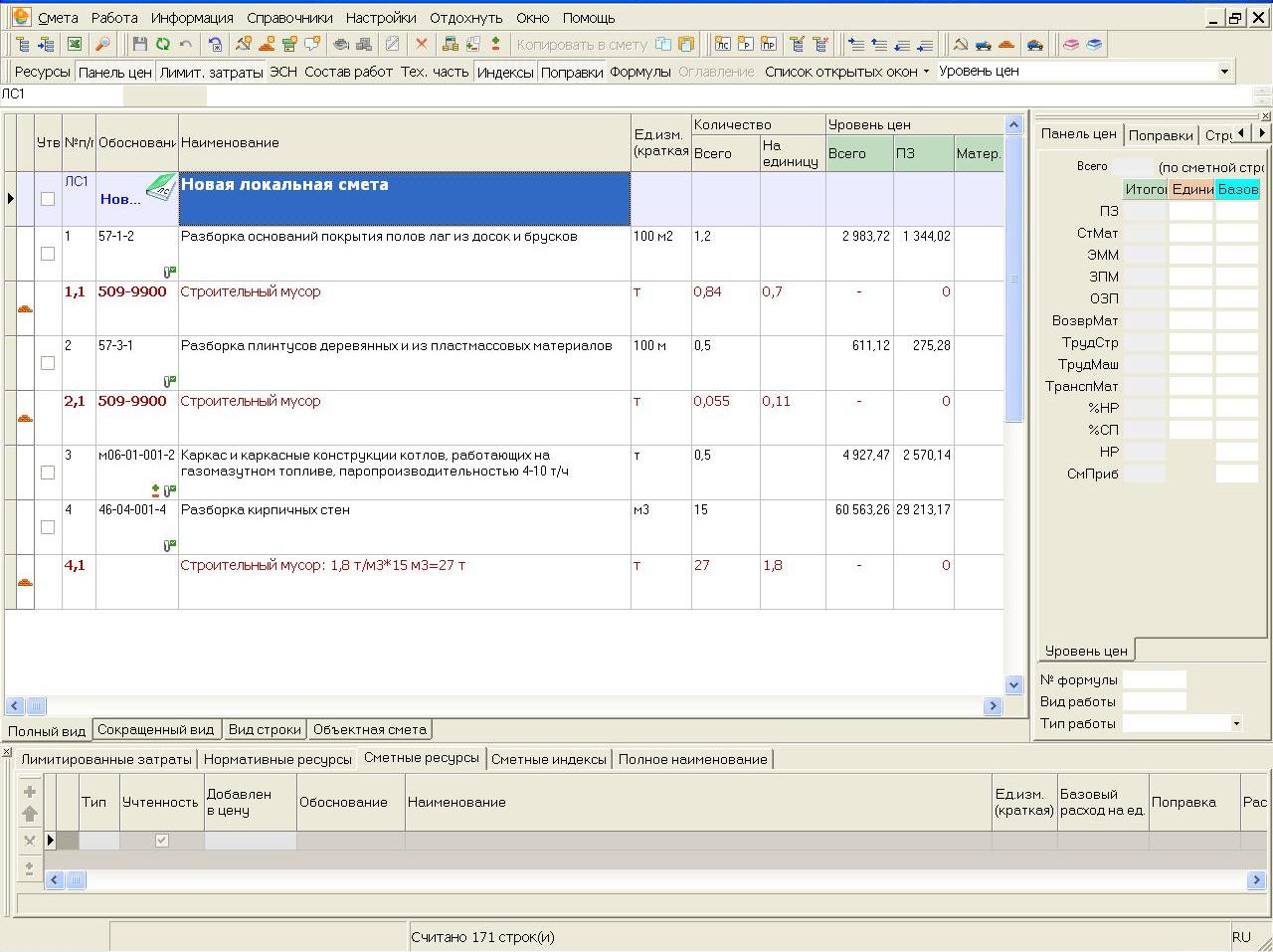Viewport: 1273px width, 952px height.
Task: Click the Лимит. затраты button
Action: point(211,72)
